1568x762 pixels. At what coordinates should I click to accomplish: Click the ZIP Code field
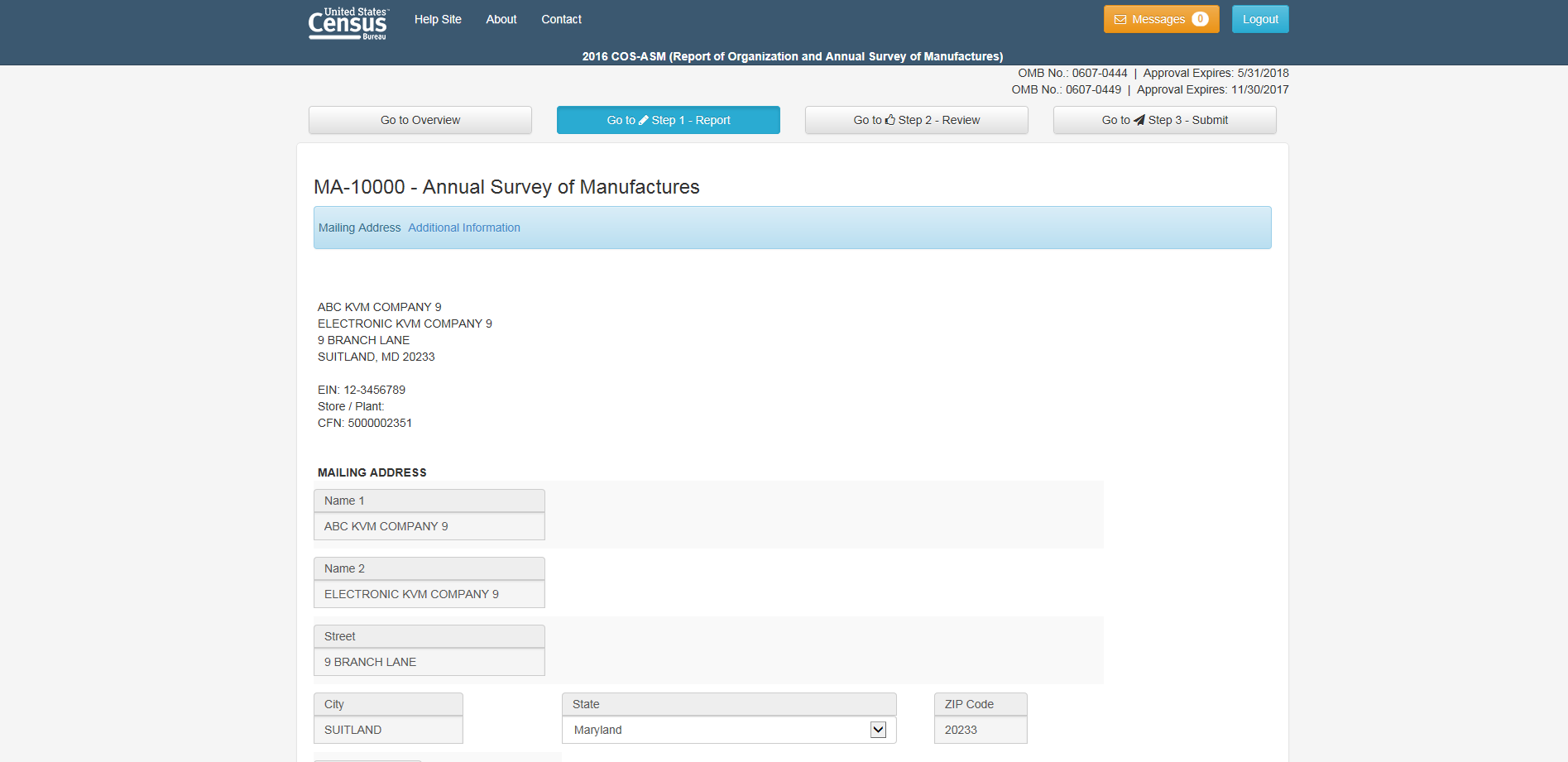[981, 730]
